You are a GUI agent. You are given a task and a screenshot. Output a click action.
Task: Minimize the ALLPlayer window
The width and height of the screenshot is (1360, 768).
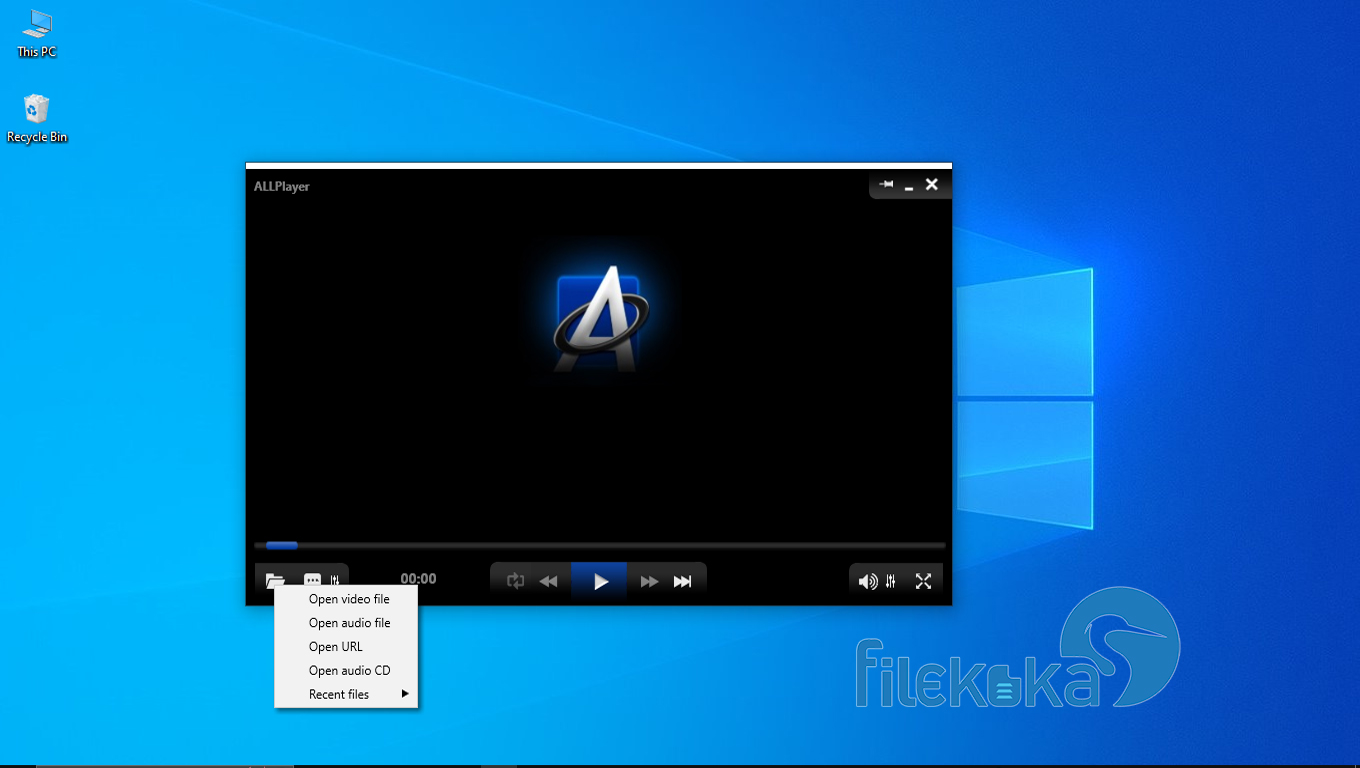pos(909,187)
